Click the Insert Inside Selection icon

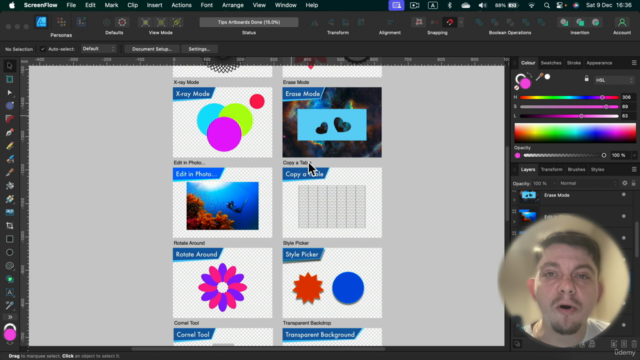coord(596,22)
